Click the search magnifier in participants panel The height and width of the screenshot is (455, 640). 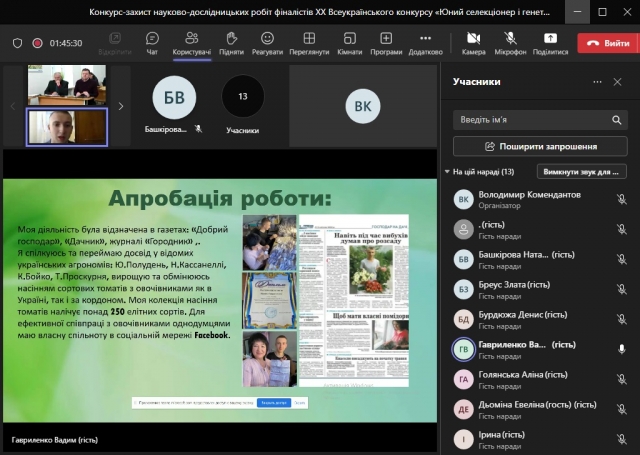click(x=614, y=120)
